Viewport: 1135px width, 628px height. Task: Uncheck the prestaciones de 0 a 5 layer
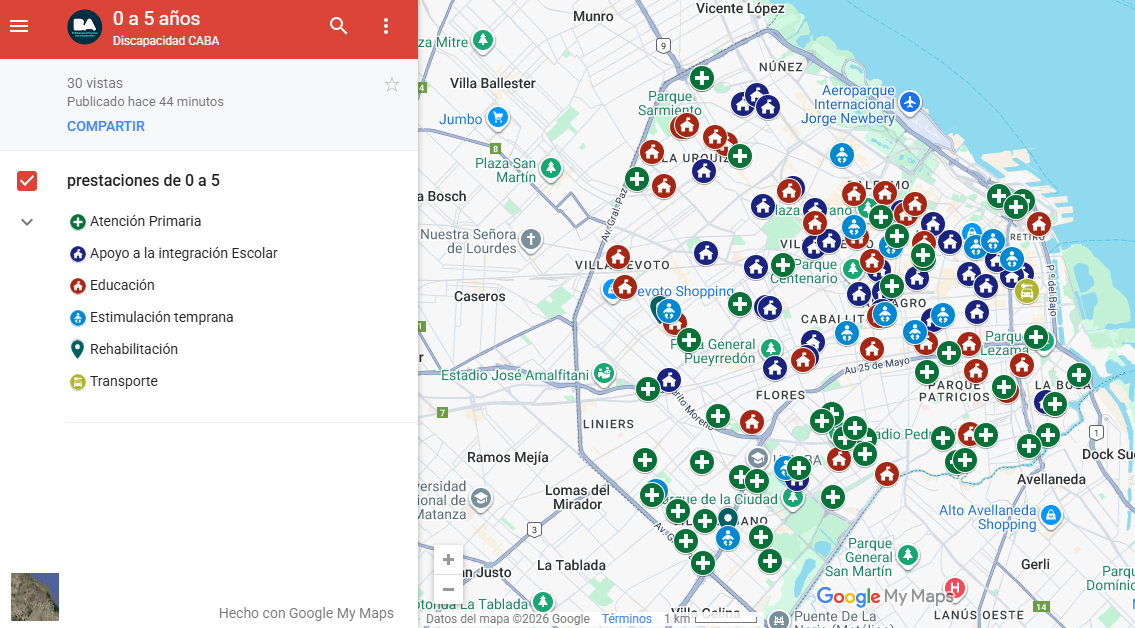pos(27,181)
